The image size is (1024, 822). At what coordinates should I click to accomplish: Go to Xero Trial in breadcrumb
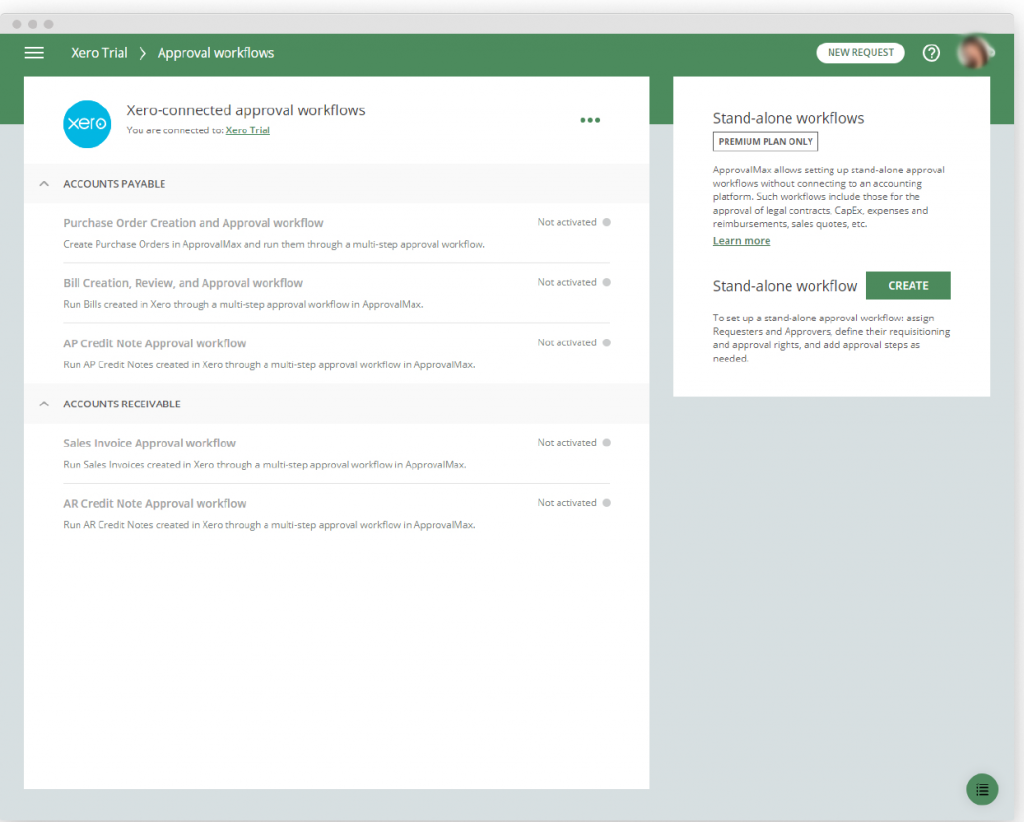(99, 53)
